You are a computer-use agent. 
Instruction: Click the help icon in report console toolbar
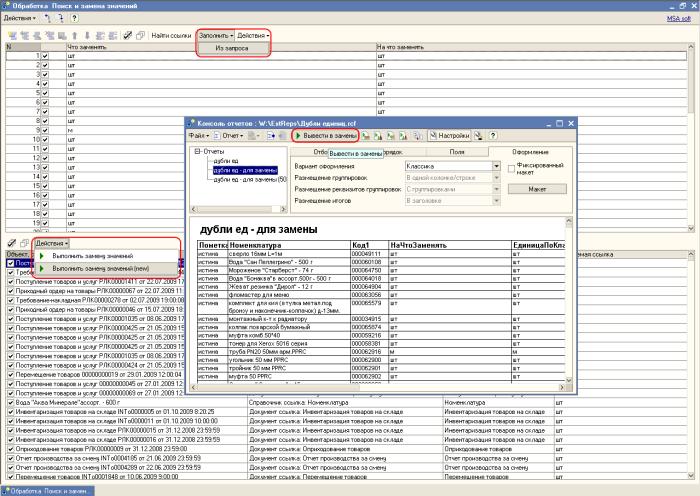coord(492,135)
